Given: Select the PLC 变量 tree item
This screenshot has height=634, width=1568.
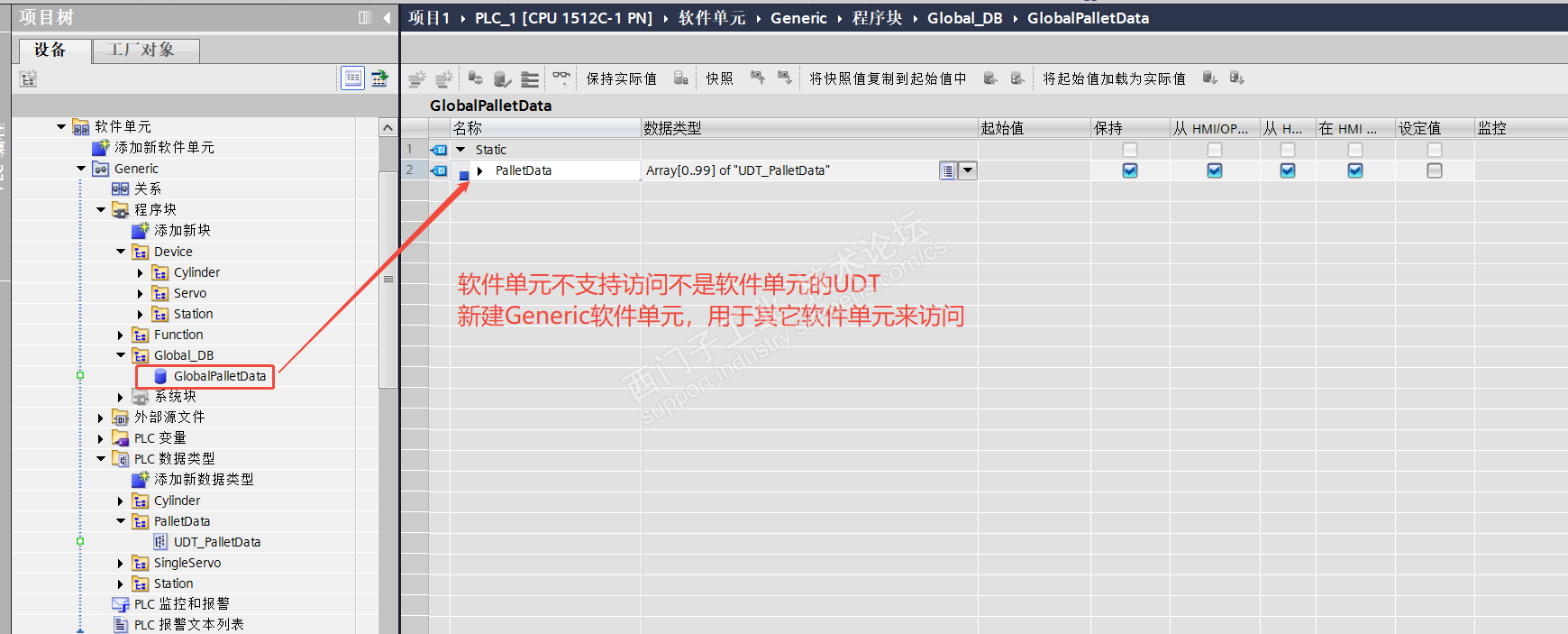Looking at the screenshot, I should [160, 438].
